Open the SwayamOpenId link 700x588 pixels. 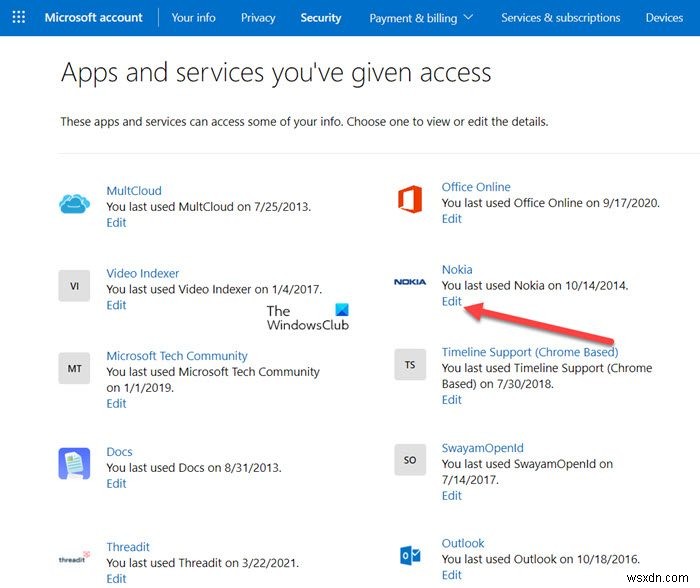[x=482, y=448]
